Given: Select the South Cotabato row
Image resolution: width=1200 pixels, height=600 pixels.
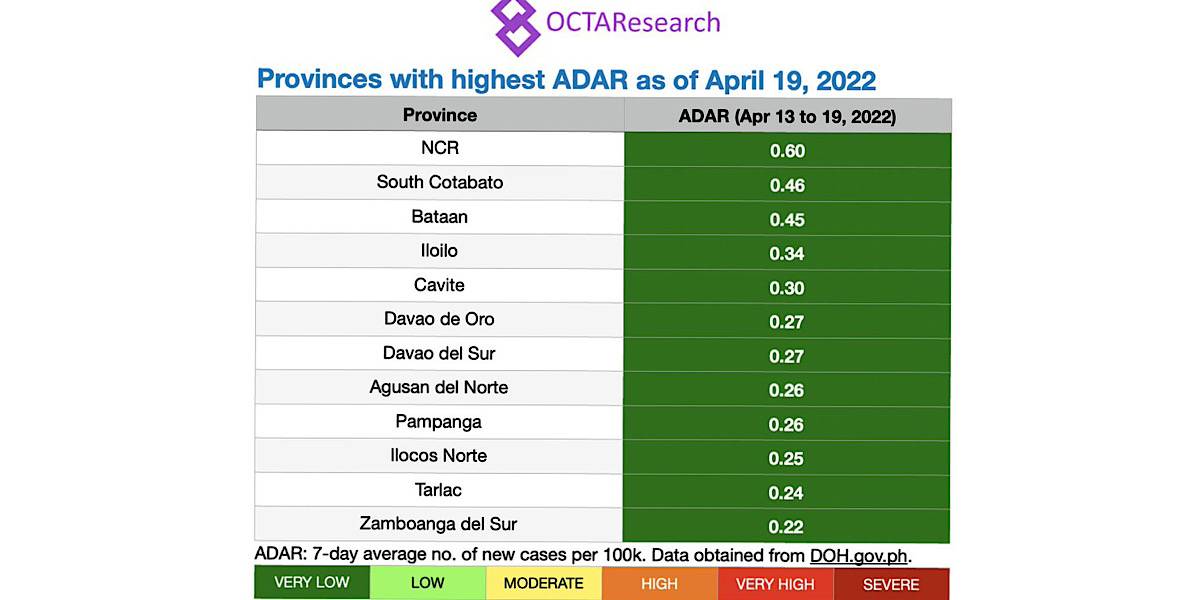Looking at the screenshot, I should 440,182.
